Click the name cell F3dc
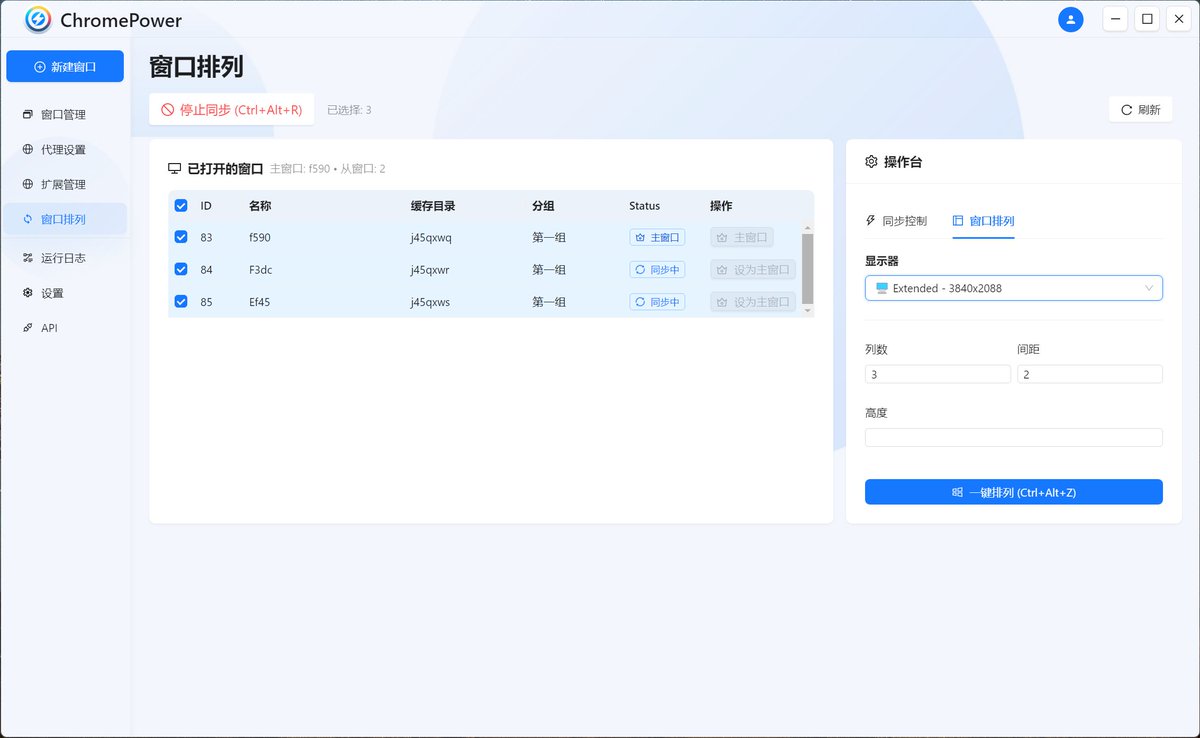The height and width of the screenshot is (738, 1200). (x=260, y=270)
